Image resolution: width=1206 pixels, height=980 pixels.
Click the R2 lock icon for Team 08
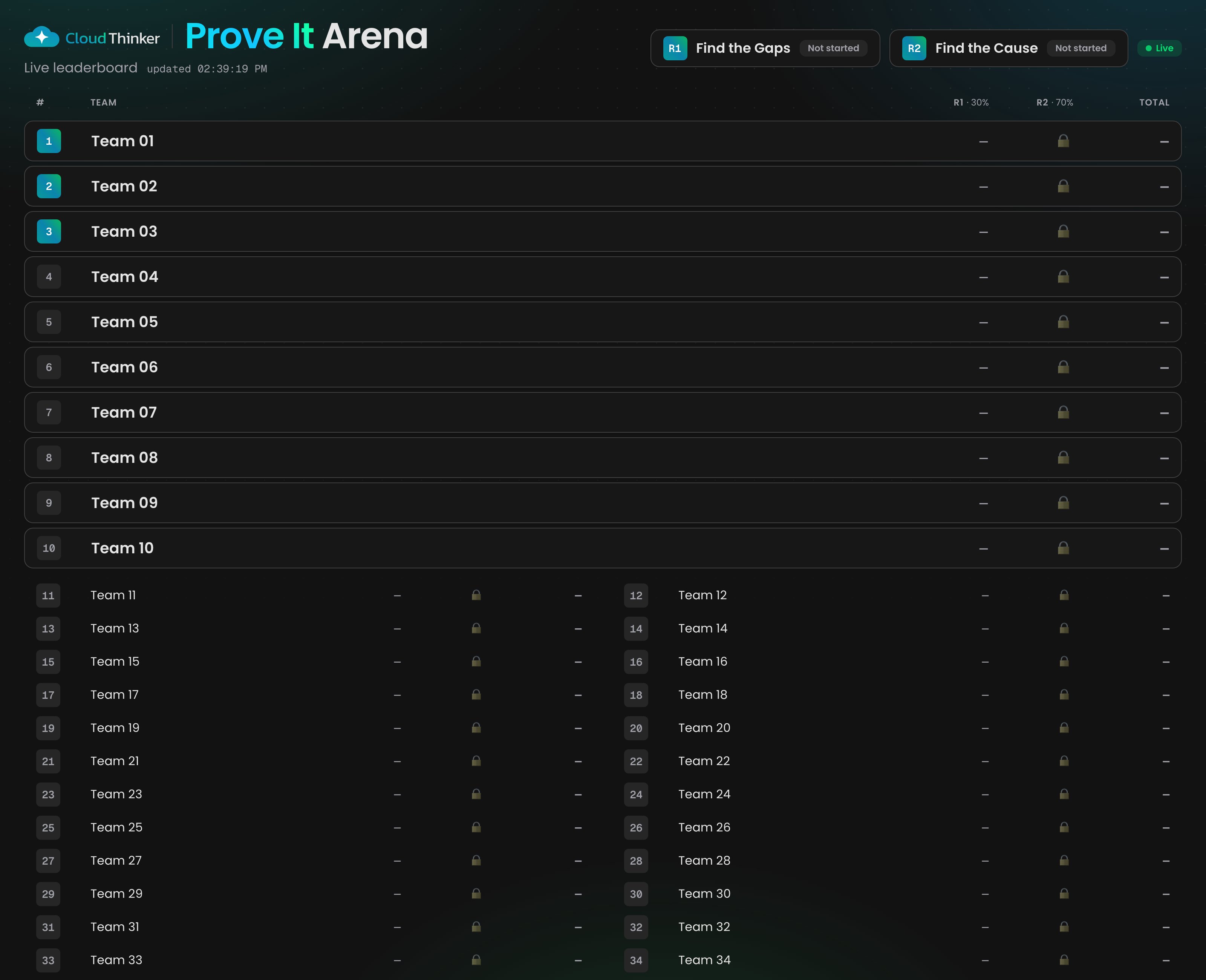(x=1063, y=457)
